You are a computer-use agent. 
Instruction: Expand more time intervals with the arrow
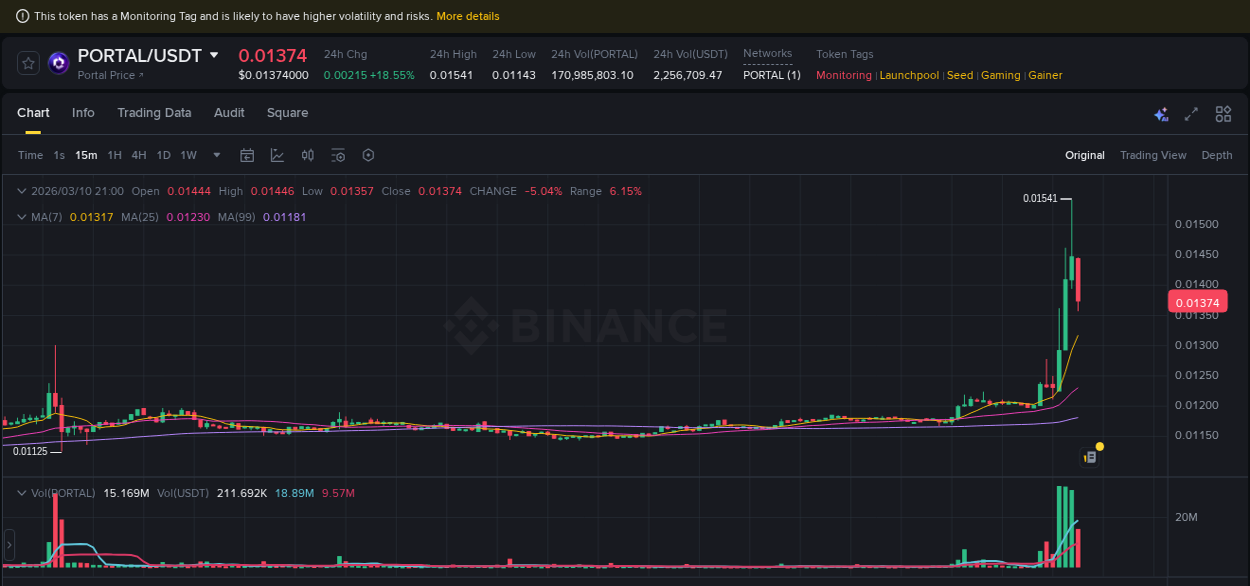click(216, 155)
